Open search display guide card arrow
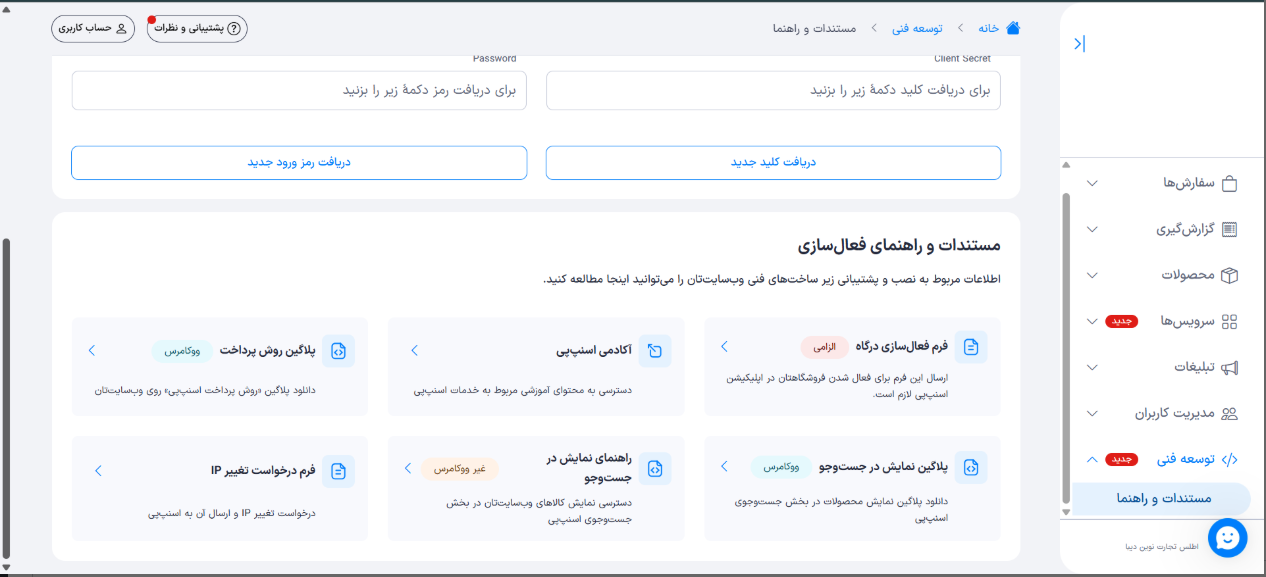1266x577 pixels. pos(408,468)
